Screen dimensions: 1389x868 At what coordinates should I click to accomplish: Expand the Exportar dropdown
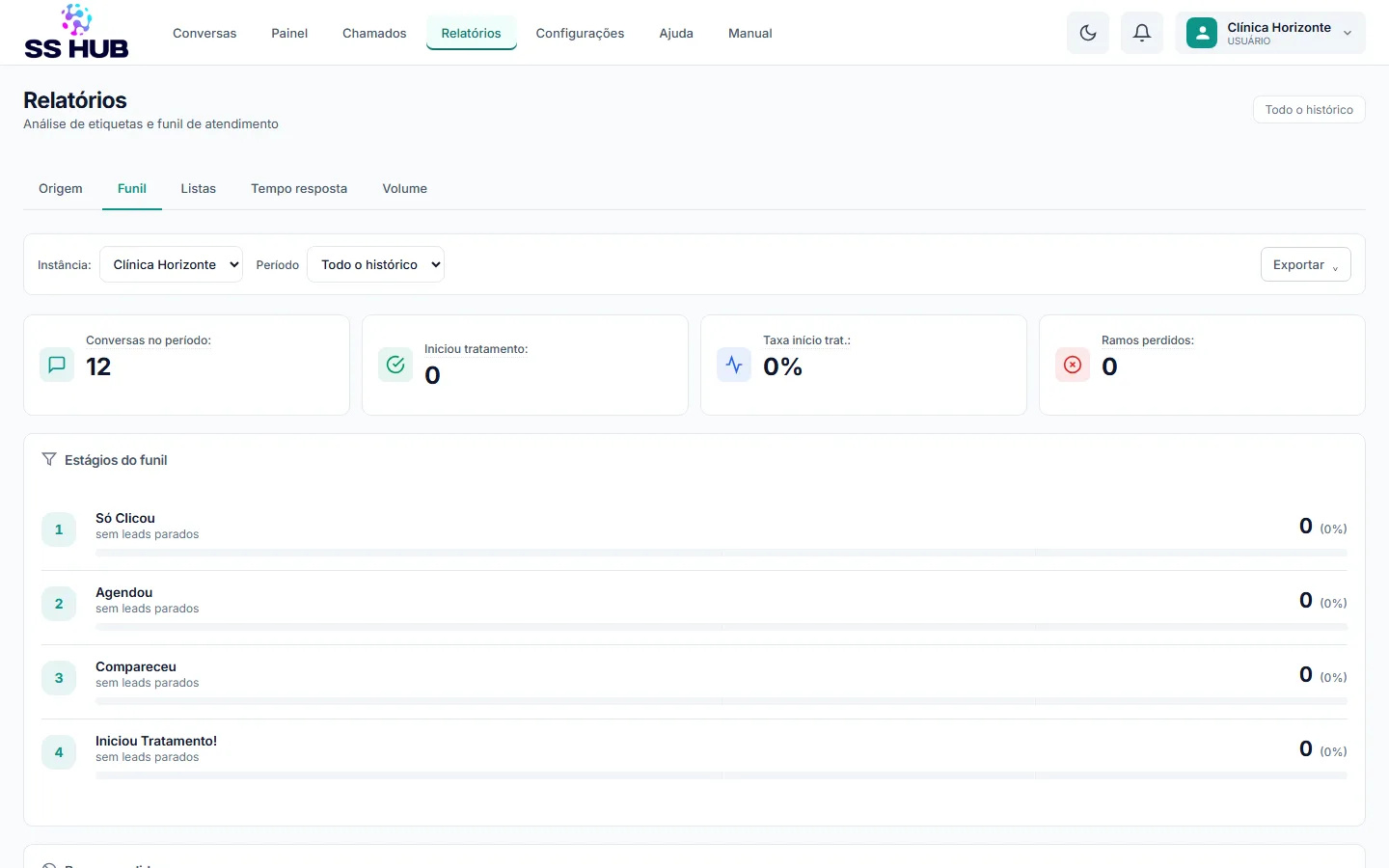1306,264
